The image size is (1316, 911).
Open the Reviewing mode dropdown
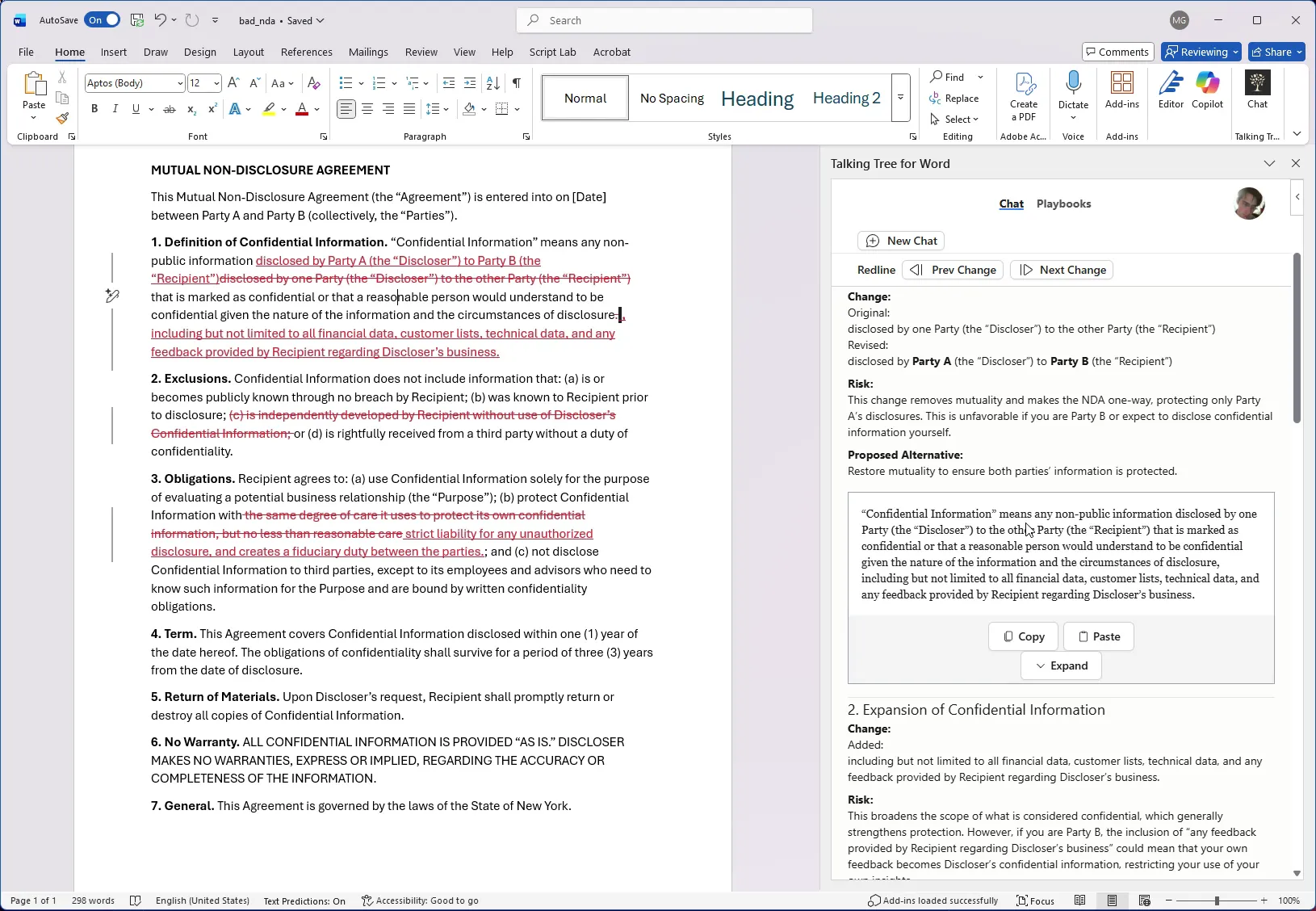pyautogui.click(x=1201, y=52)
